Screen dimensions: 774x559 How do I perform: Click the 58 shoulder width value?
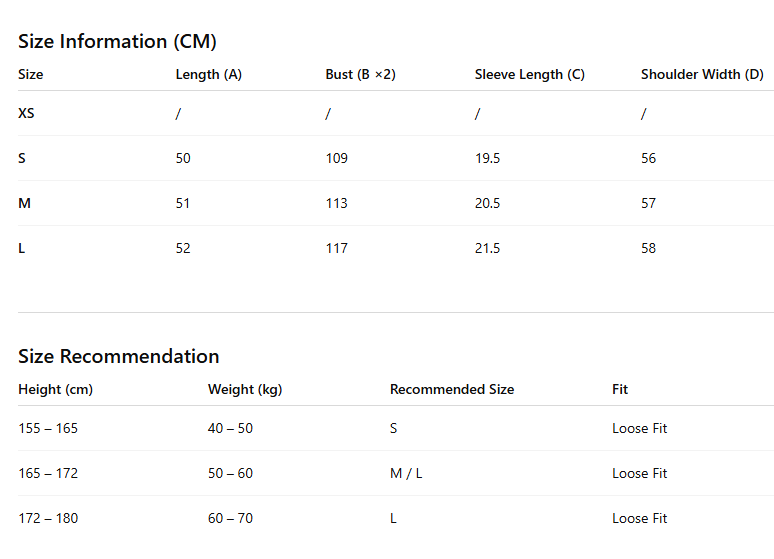pyautogui.click(x=649, y=248)
